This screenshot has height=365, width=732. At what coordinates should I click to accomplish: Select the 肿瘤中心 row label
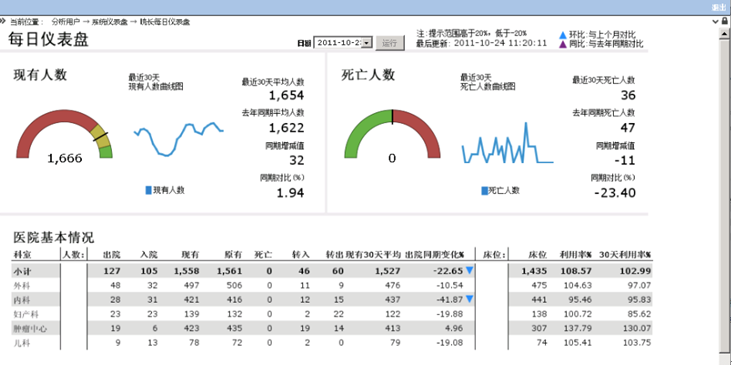tap(30, 329)
